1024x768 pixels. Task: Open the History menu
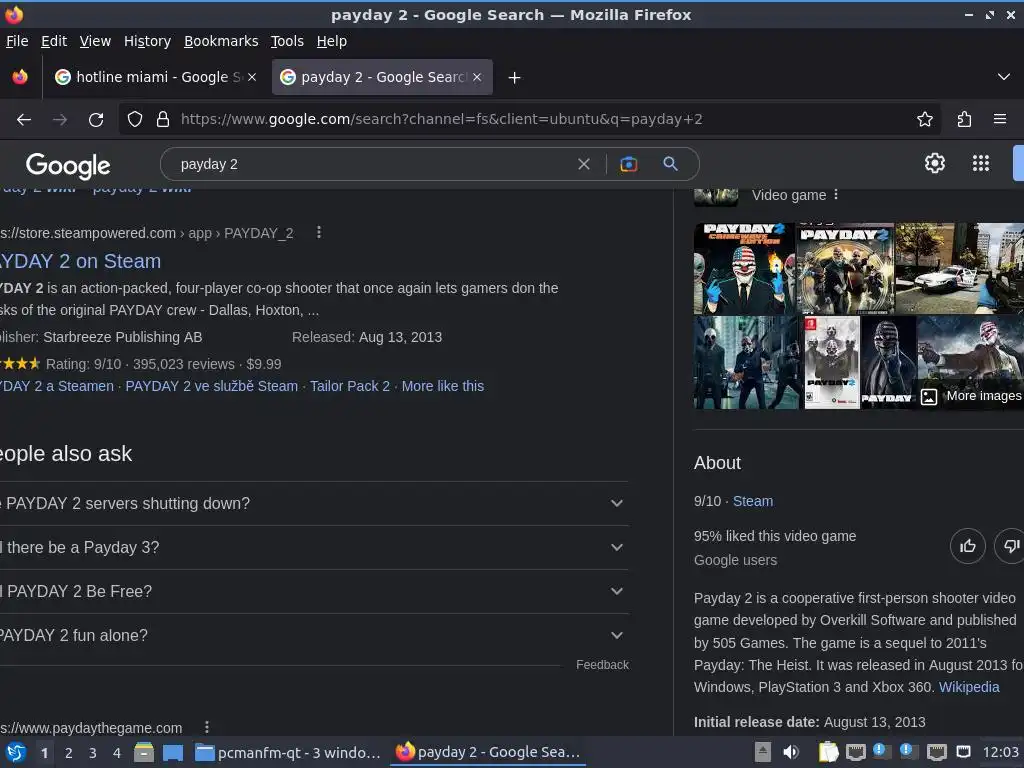click(147, 41)
